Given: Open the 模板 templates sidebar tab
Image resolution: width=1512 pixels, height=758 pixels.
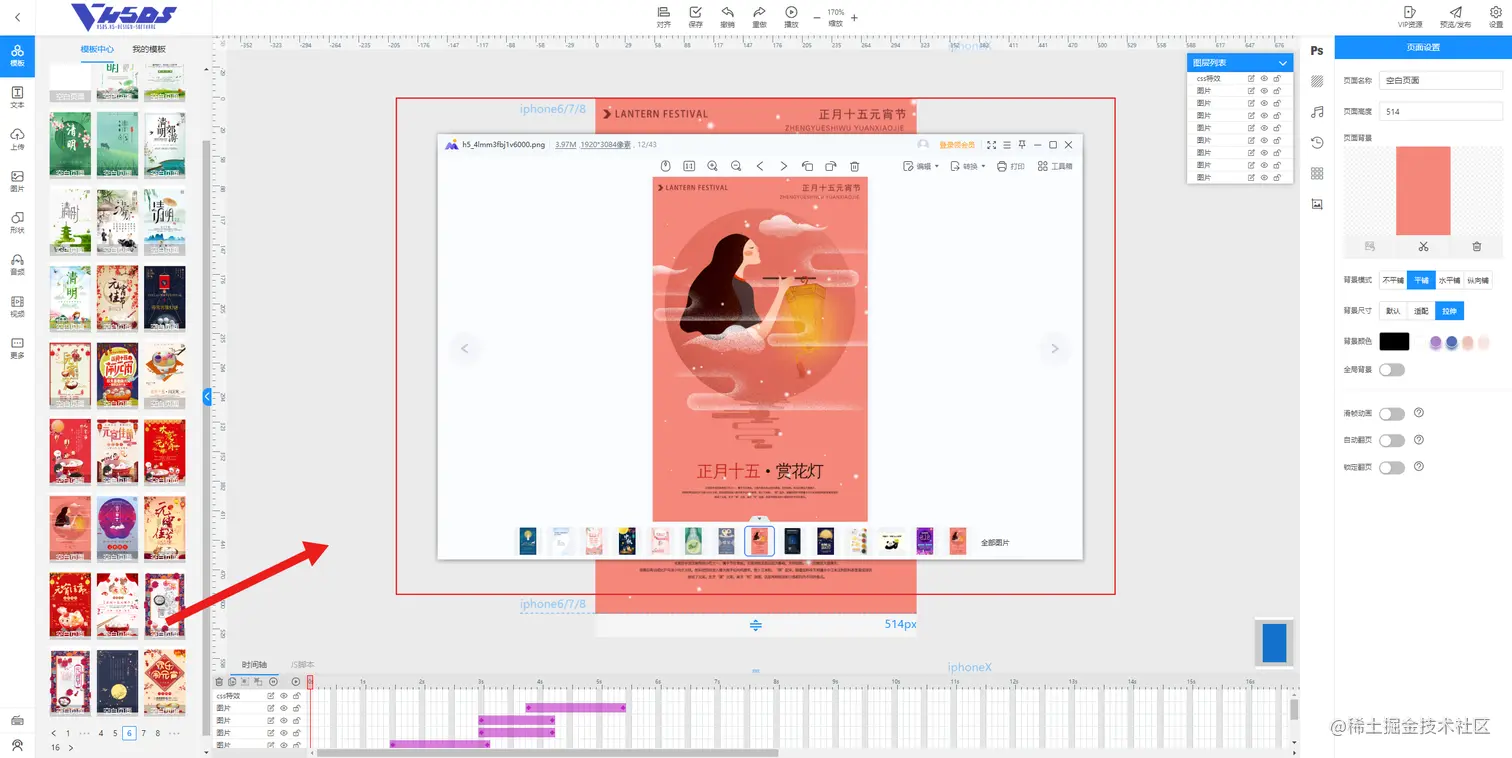Looking at the screenshot, I should (17, 56).
